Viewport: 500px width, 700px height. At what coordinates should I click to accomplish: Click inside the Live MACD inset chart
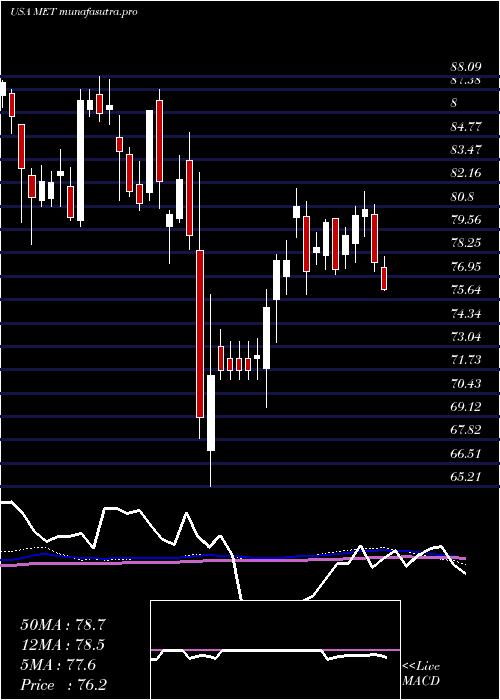coord(275,650)
